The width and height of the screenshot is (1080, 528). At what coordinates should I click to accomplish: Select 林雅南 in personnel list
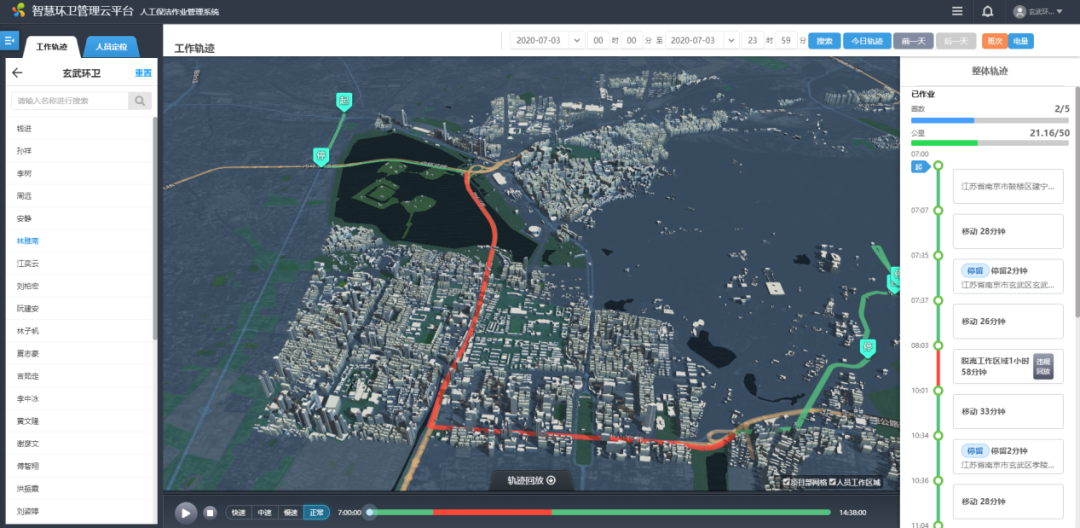(x=81, y=241)
